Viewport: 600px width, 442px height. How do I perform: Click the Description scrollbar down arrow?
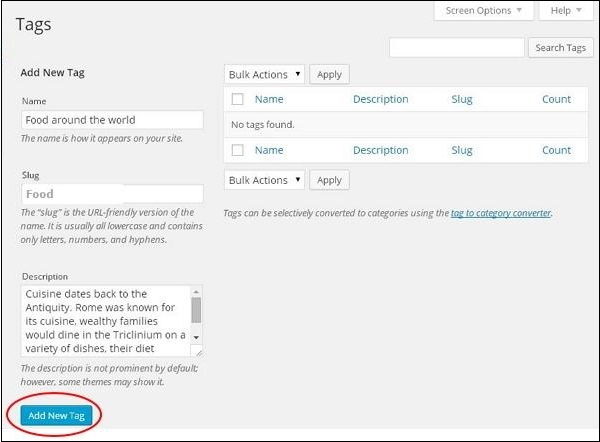coord(196,338)
